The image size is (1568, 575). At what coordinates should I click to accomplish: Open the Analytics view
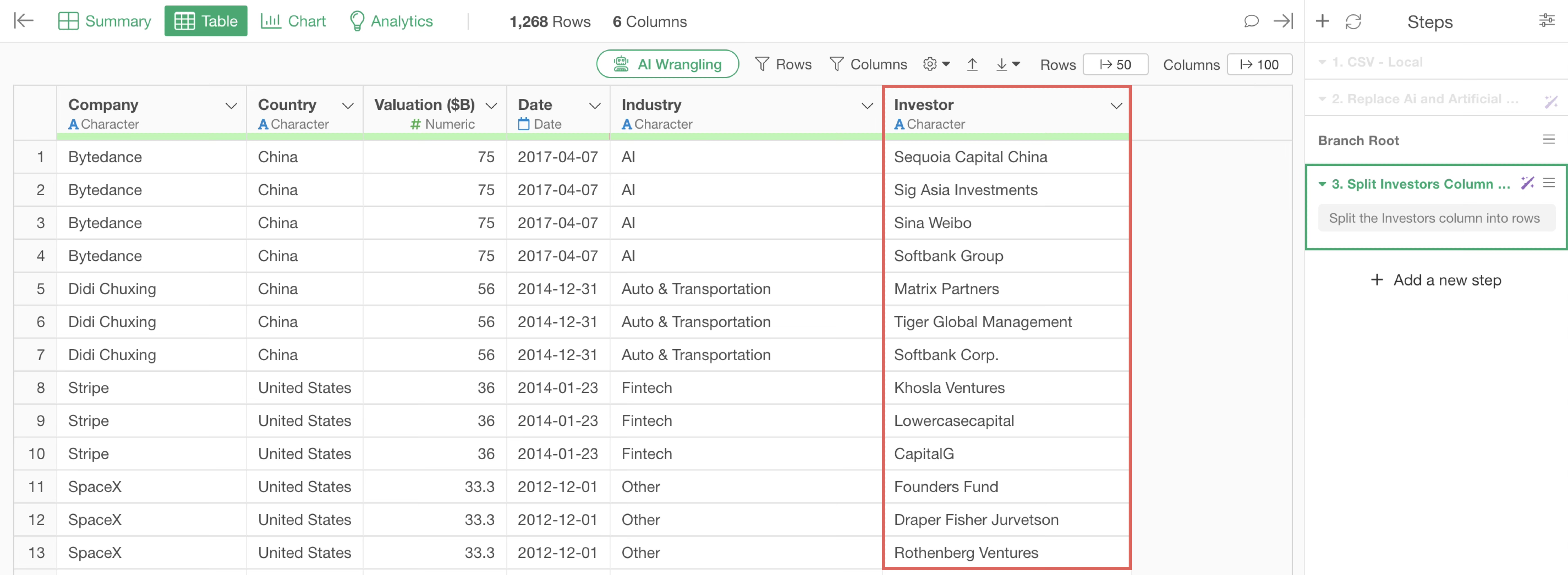coord(392,21)
